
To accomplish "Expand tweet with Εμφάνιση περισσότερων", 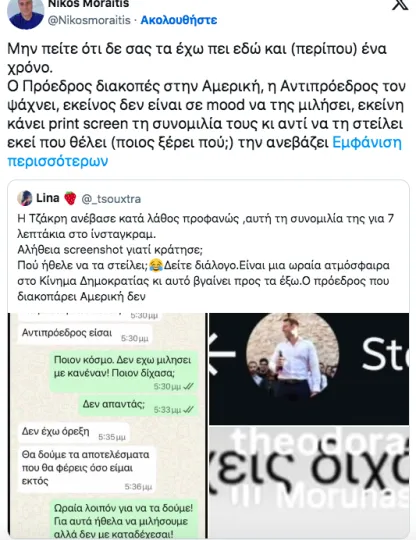I will click(205, 152).
